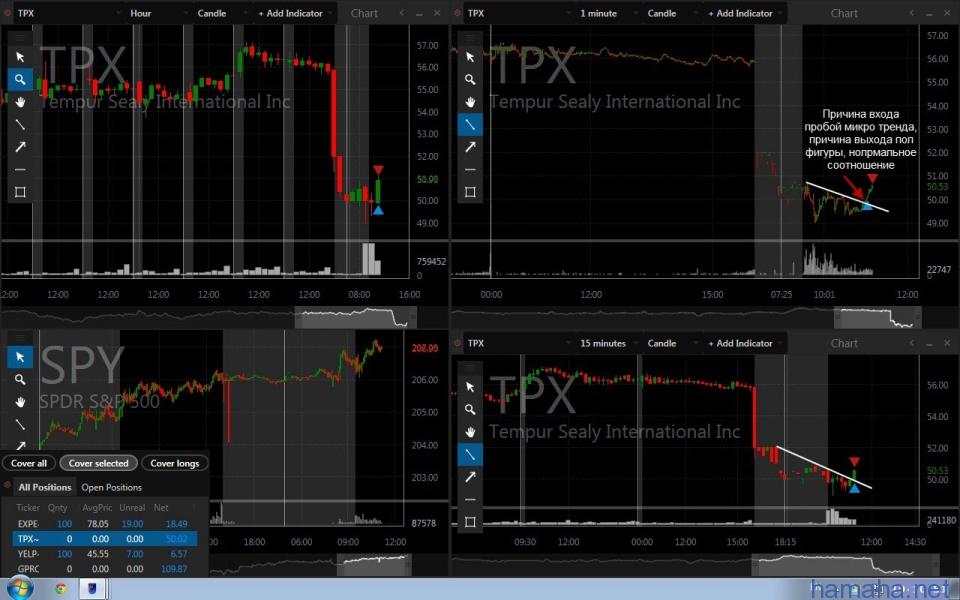
Task: Click the GPRC net value 109.87
Action: 174,569
